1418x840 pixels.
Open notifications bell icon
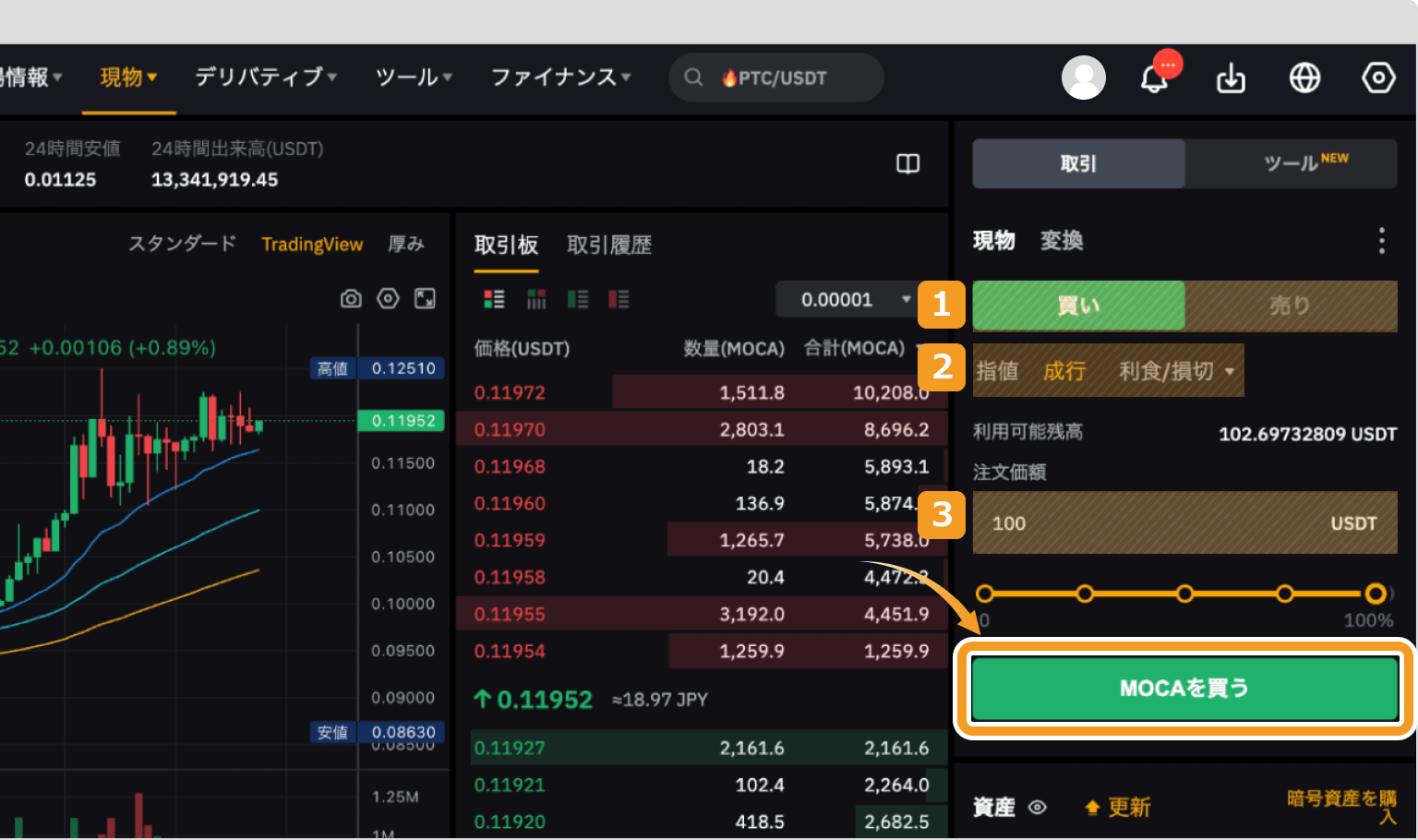[x=1155, y=78]
